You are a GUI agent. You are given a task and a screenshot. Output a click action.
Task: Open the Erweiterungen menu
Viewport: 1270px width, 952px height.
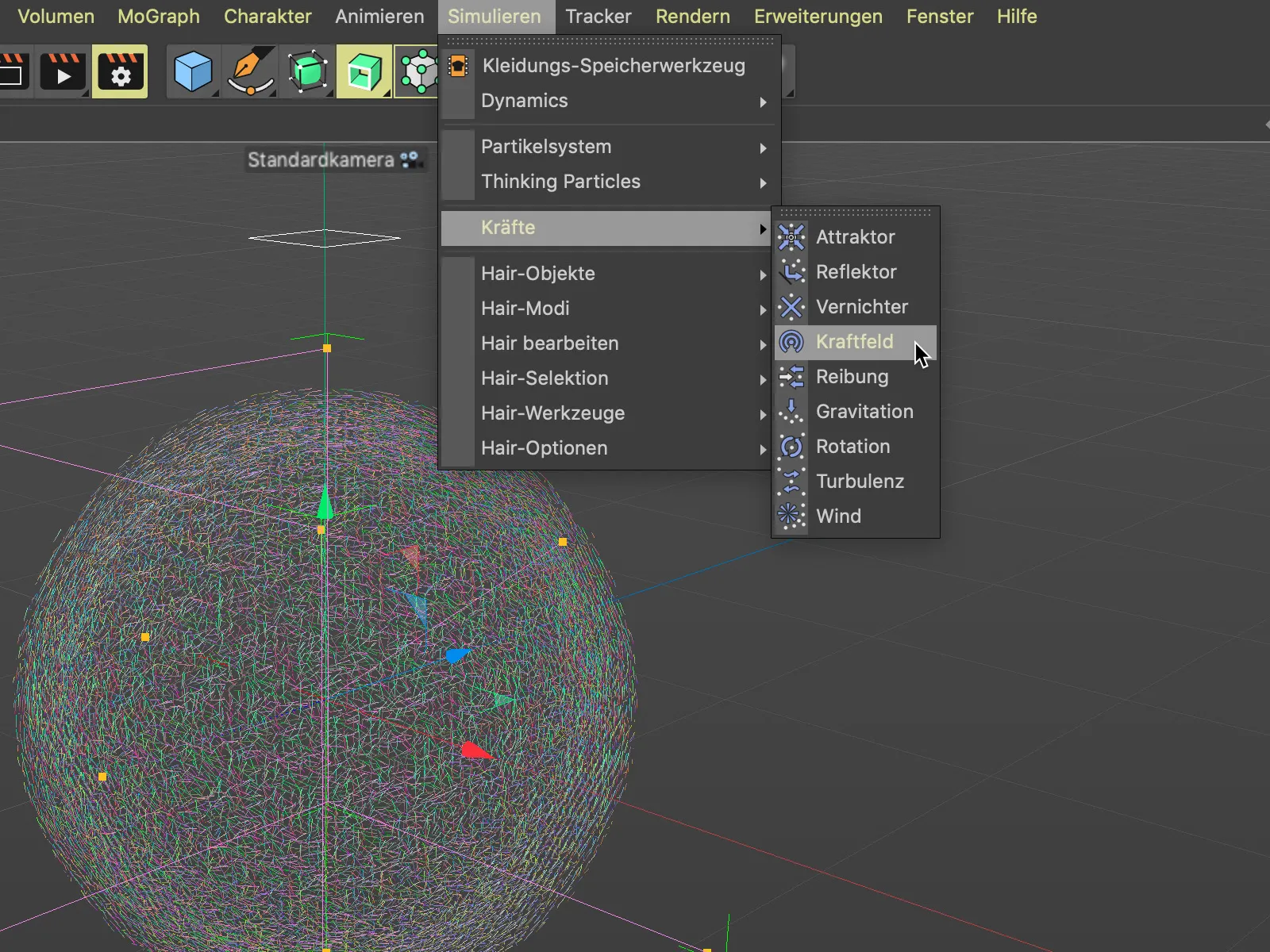point(818,17)
